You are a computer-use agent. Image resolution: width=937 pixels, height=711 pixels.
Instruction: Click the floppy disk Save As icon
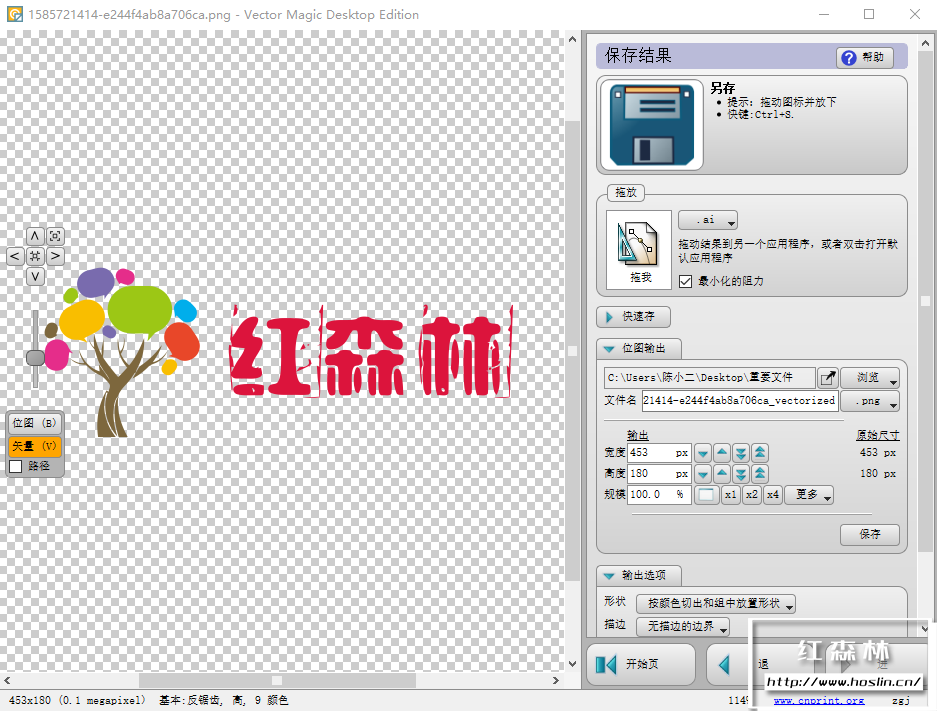[x=651, y=125]
